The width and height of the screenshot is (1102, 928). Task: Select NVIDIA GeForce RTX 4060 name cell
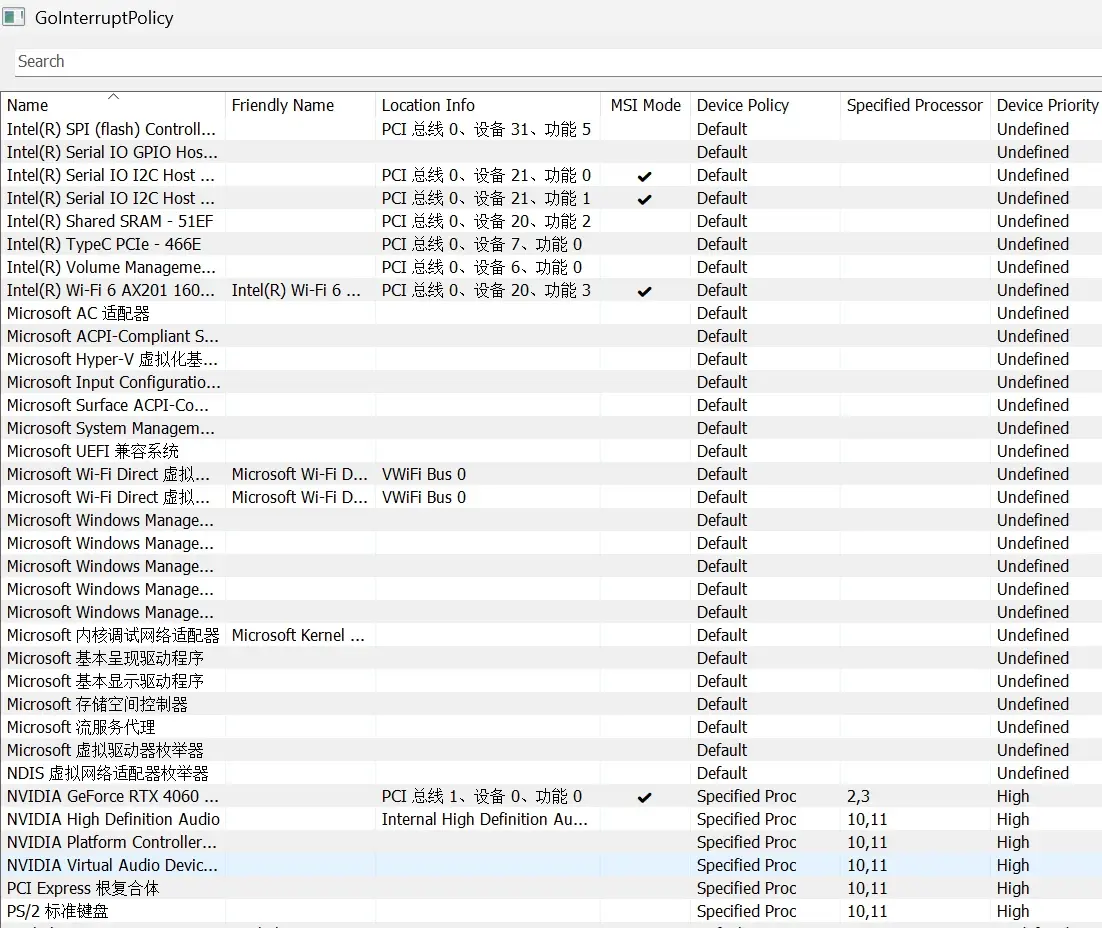click(112, 797)
